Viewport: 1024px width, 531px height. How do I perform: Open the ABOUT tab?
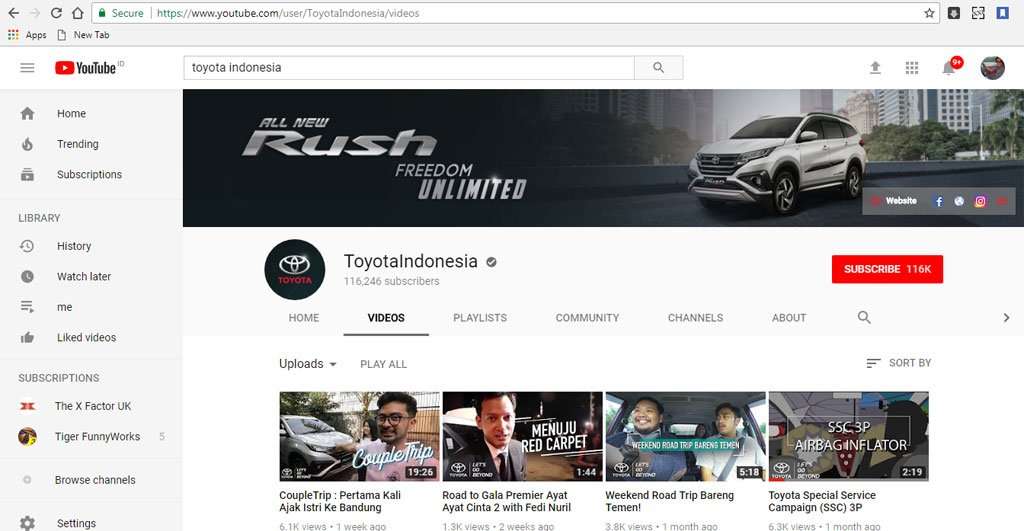coord(789,317)
